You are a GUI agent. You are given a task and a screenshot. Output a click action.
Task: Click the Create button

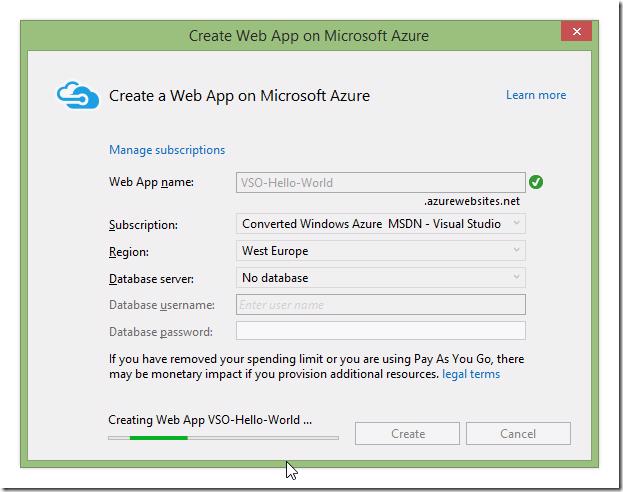click(x=407, y=433)
